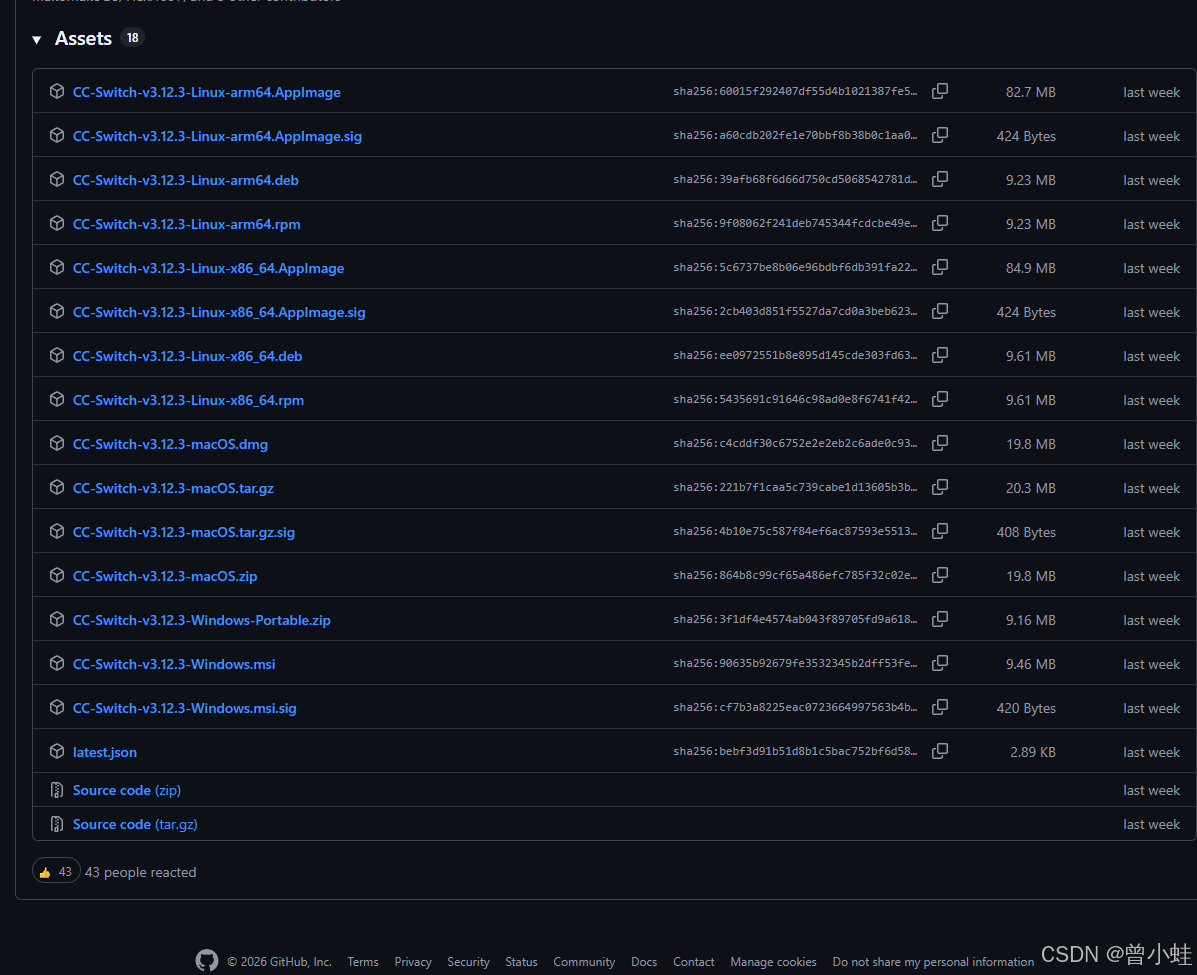Copy sha256 of Windows.msi
Viewport: 1197px width, 975px height.
click(940, 663)
